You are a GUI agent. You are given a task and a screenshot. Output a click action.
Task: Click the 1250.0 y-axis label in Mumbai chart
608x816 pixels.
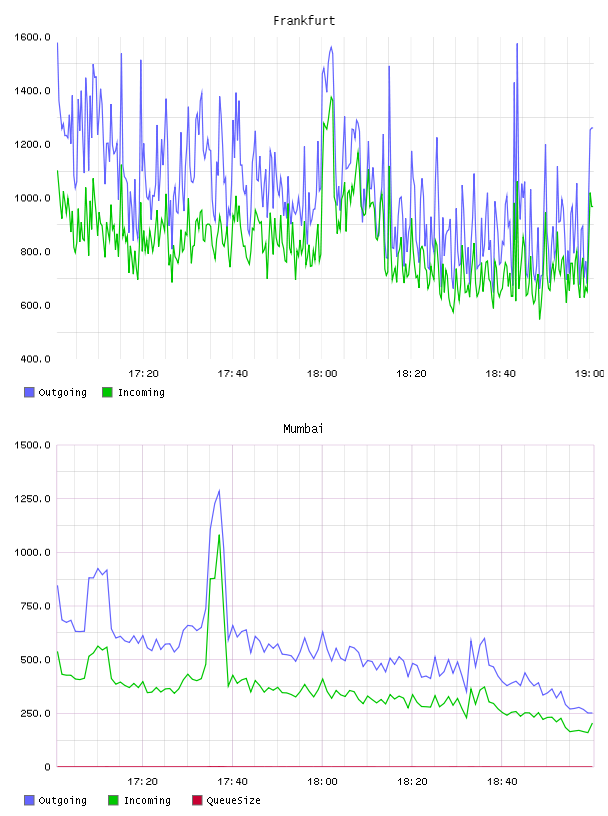point(32,499)
